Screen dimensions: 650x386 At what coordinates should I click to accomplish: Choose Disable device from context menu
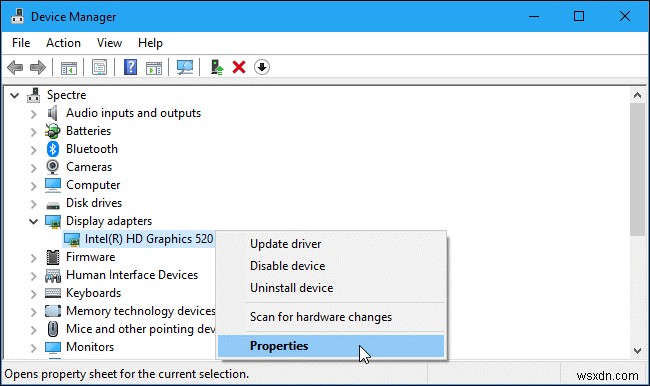[x=331, y=266]
